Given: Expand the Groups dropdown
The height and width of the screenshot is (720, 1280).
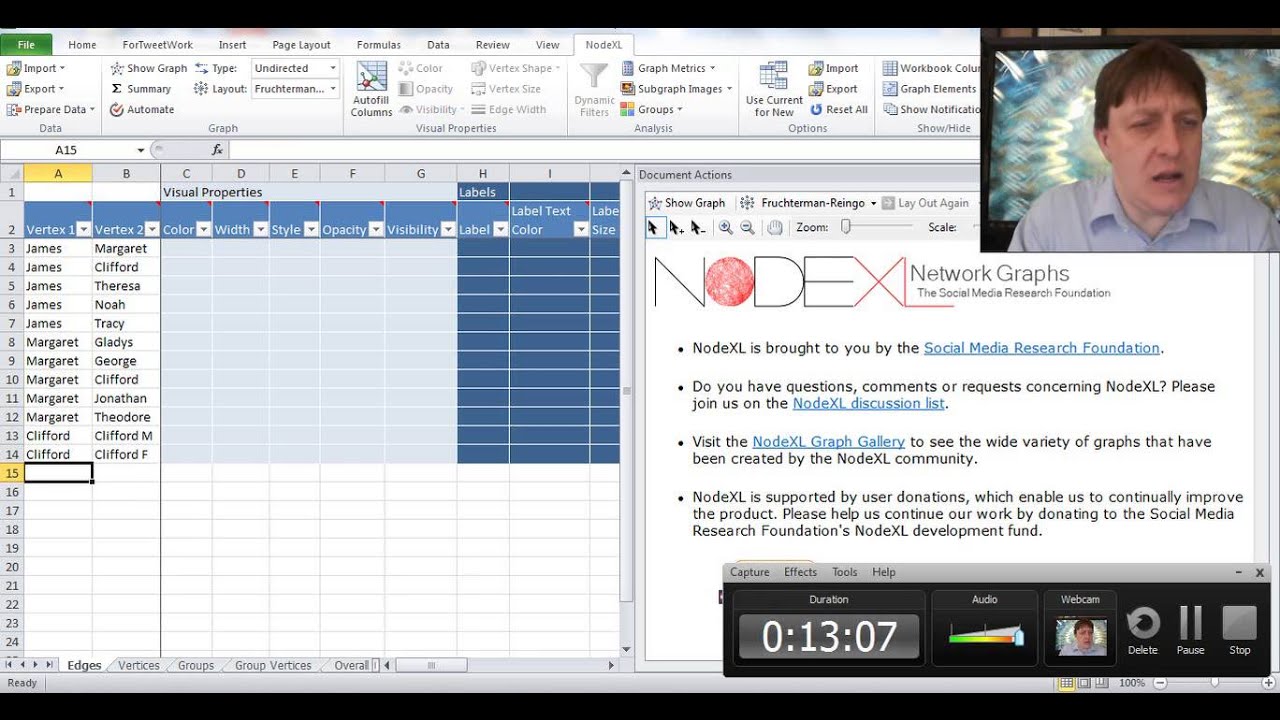Looking at the screenshot, I should 652,110.
